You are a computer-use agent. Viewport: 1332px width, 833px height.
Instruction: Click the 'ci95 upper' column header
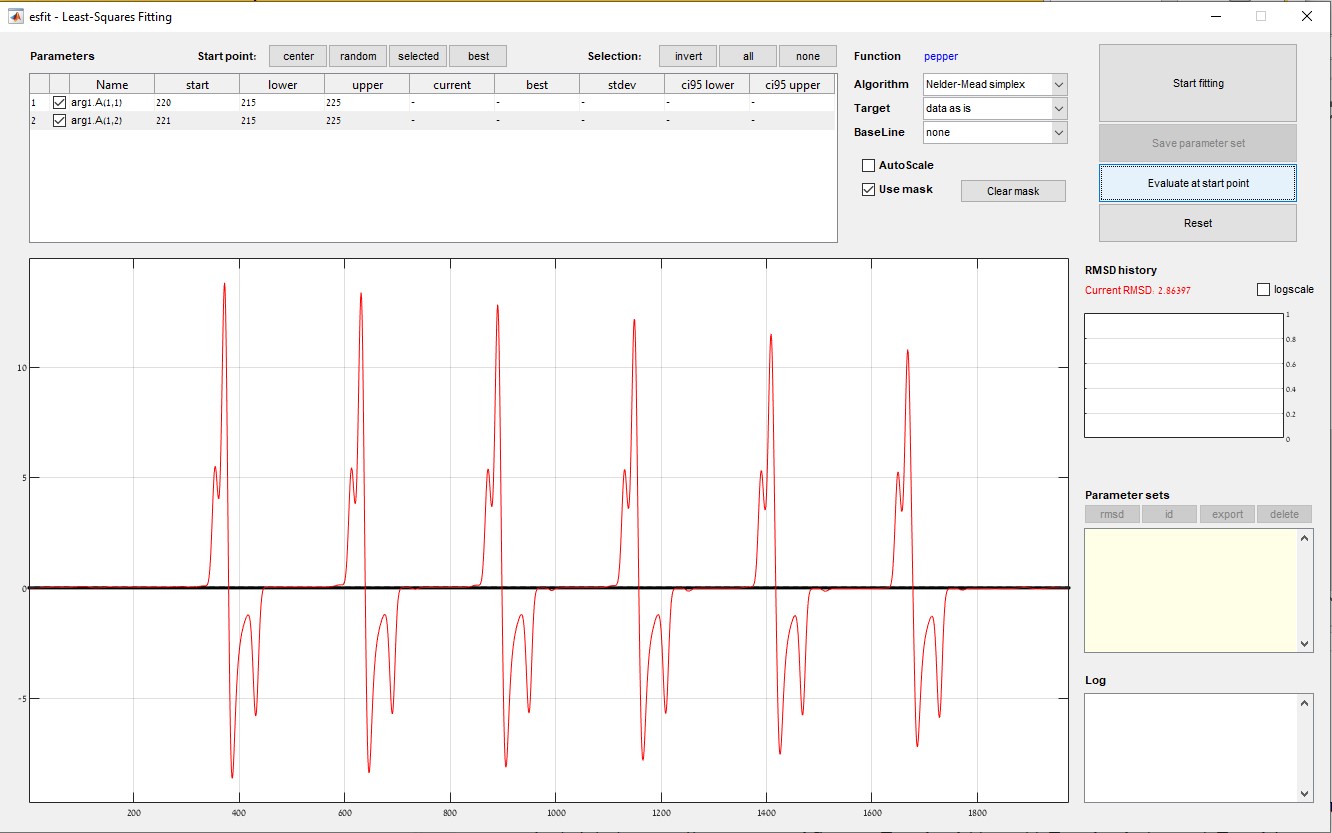792,85
